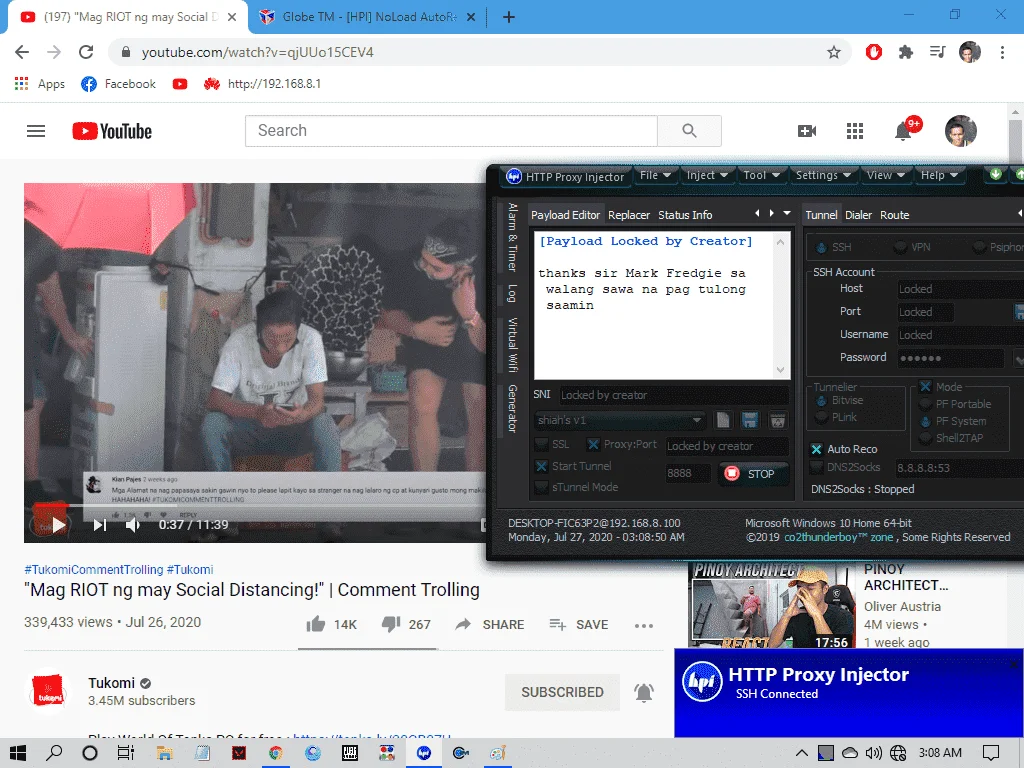The width and height of the screenshot is (1024, 768).
Task: Open the Tukomi channel avatar
Action: pyautogui.click(x=48, y=690)
